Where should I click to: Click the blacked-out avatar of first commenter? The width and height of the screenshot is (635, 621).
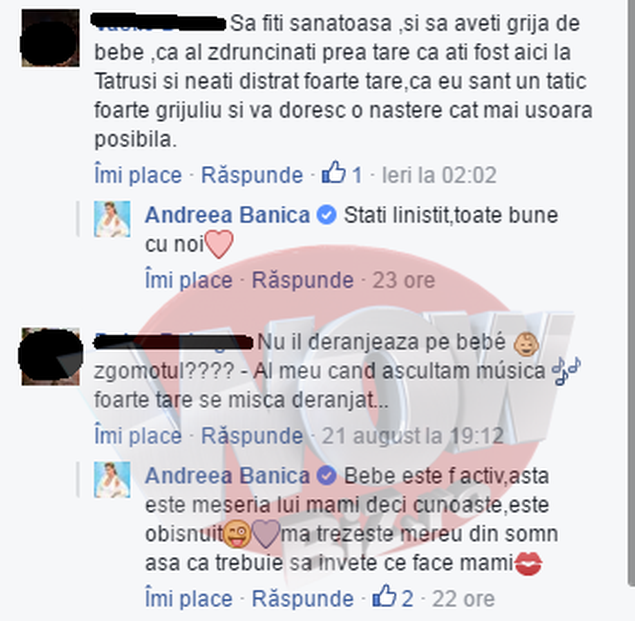point(51,38)
